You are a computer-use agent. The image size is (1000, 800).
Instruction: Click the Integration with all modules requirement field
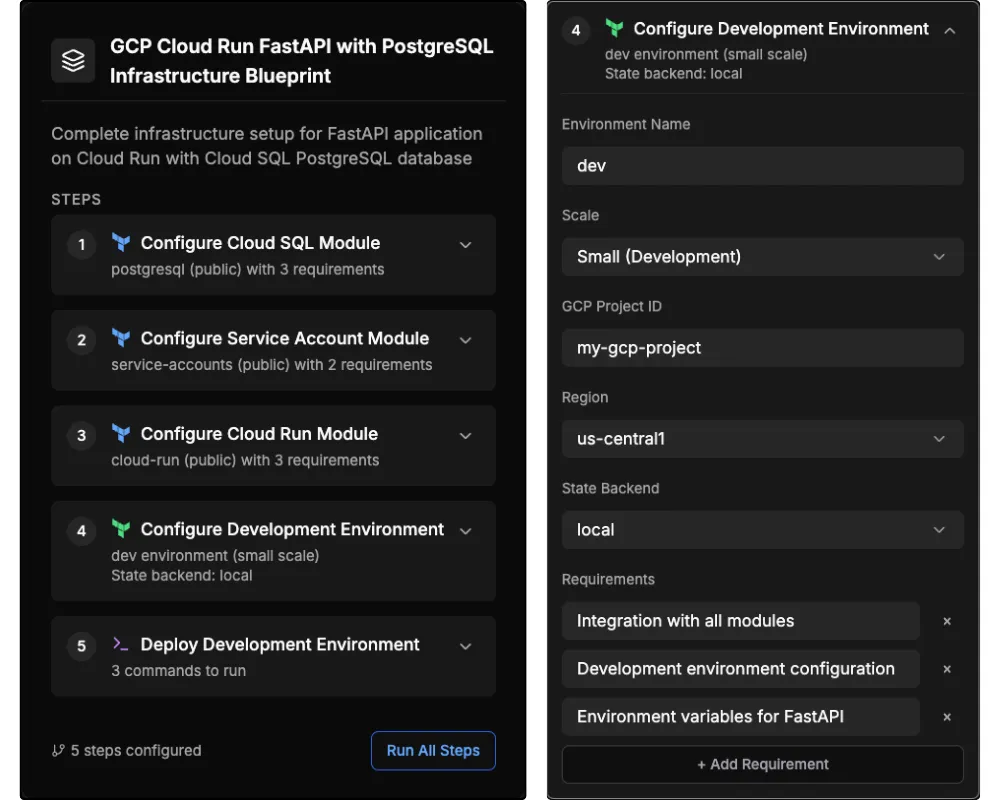click(x=740, y=621)
